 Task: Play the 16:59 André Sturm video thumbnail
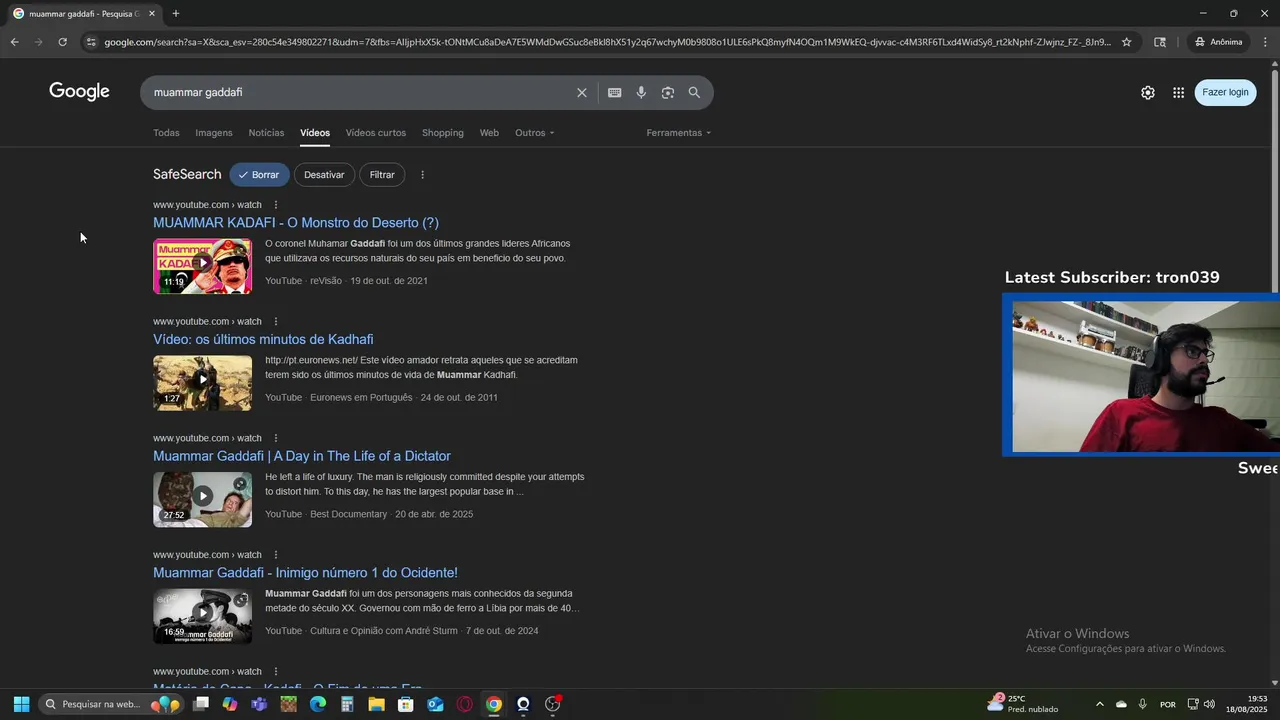point(202,616)
